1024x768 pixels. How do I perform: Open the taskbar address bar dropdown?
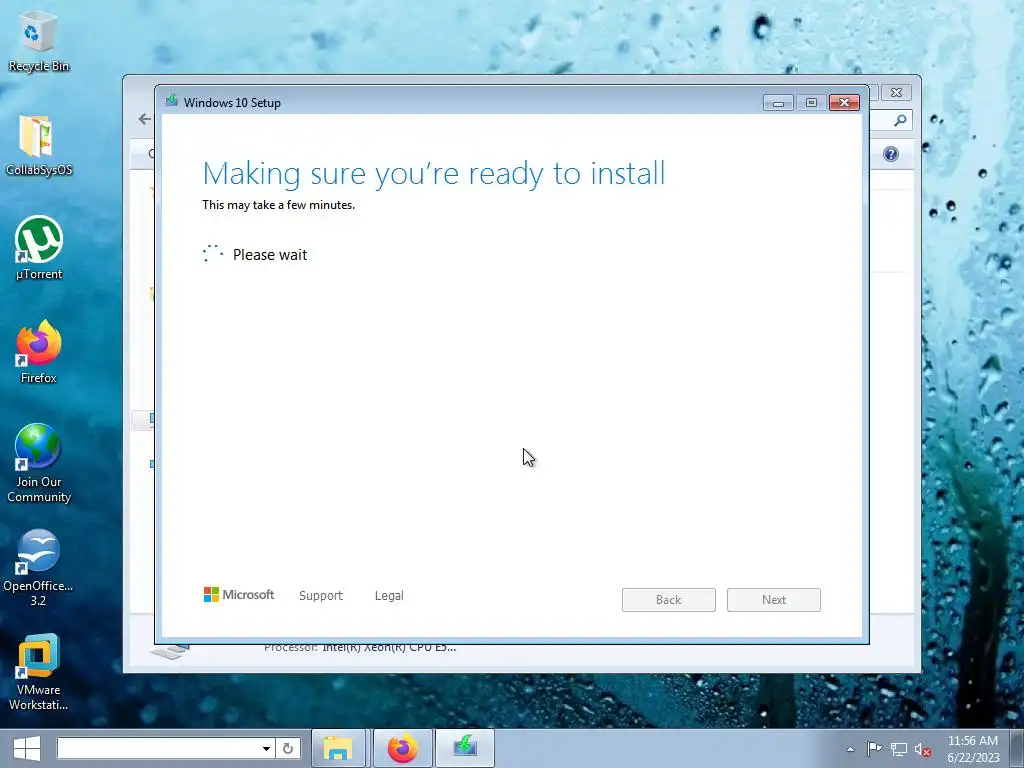266,748
